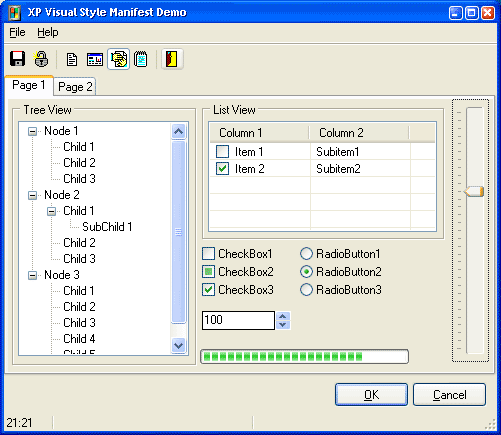The image size is (501, 435).
Task: Click the tree view scrollbar thumb
Action: 178,232
